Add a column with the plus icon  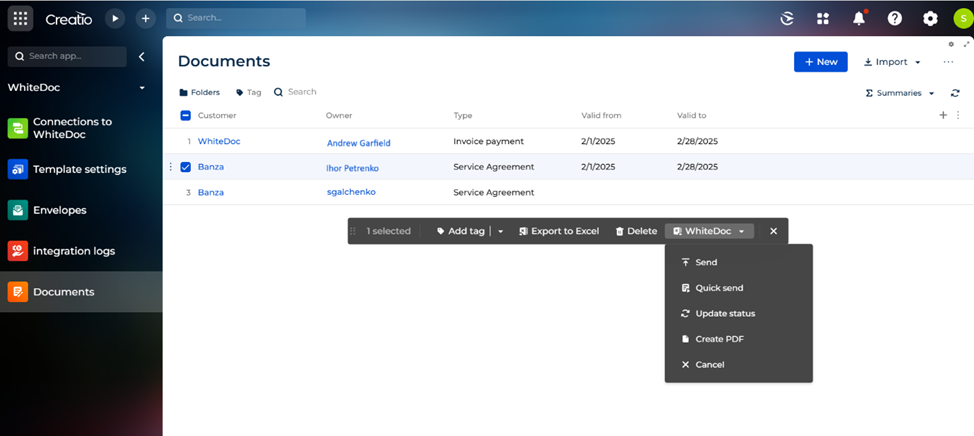(943, 115)
